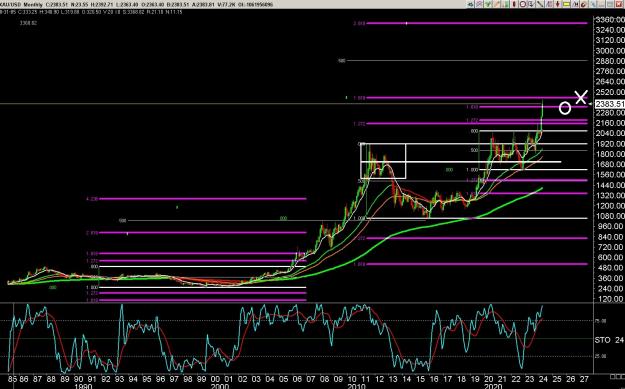Click the 1800.00 price axis label

[609, 154]
